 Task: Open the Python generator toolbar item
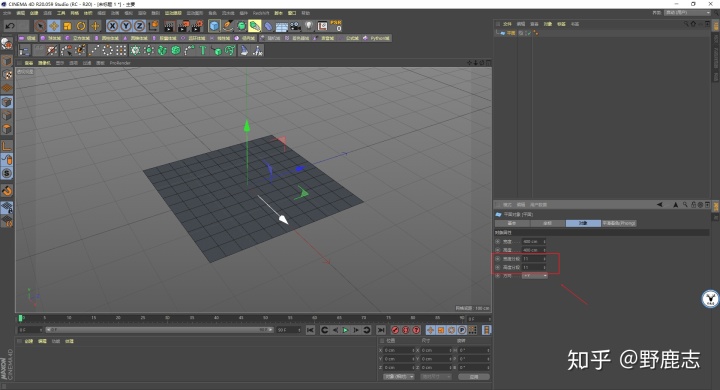tap(376, 38)
